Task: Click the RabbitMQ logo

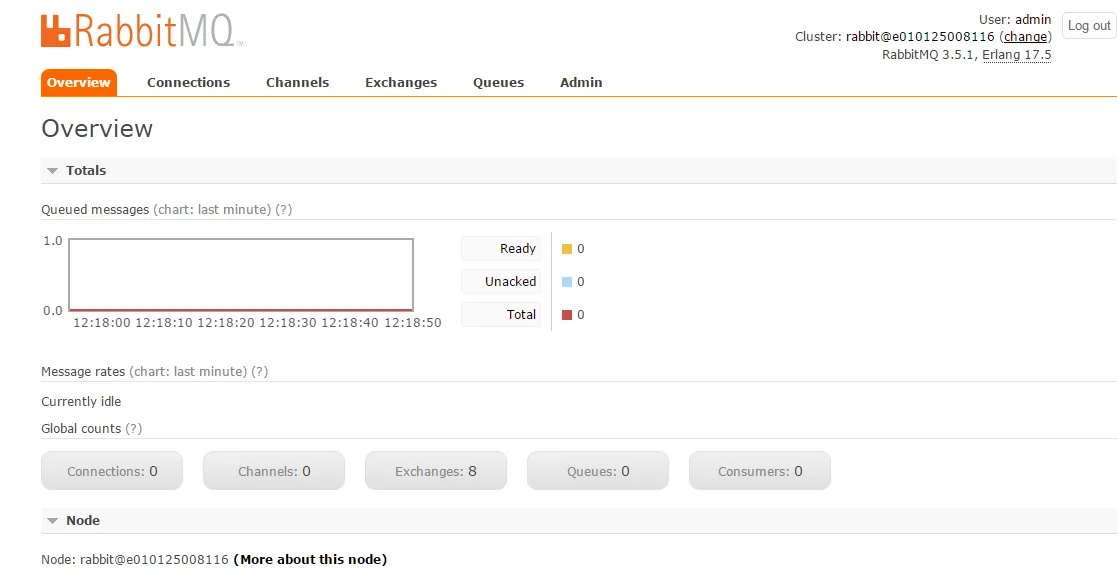Action: pyautogui.click(x=142, y=31)
